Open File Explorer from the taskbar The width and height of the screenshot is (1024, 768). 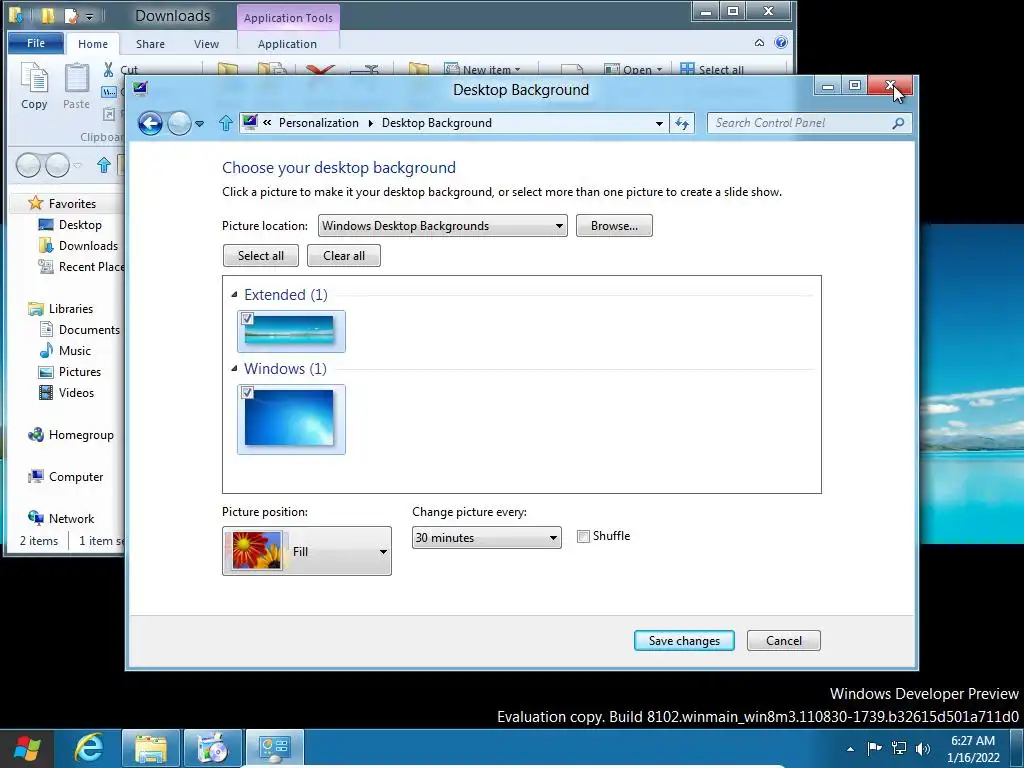(x=151, y=748)
